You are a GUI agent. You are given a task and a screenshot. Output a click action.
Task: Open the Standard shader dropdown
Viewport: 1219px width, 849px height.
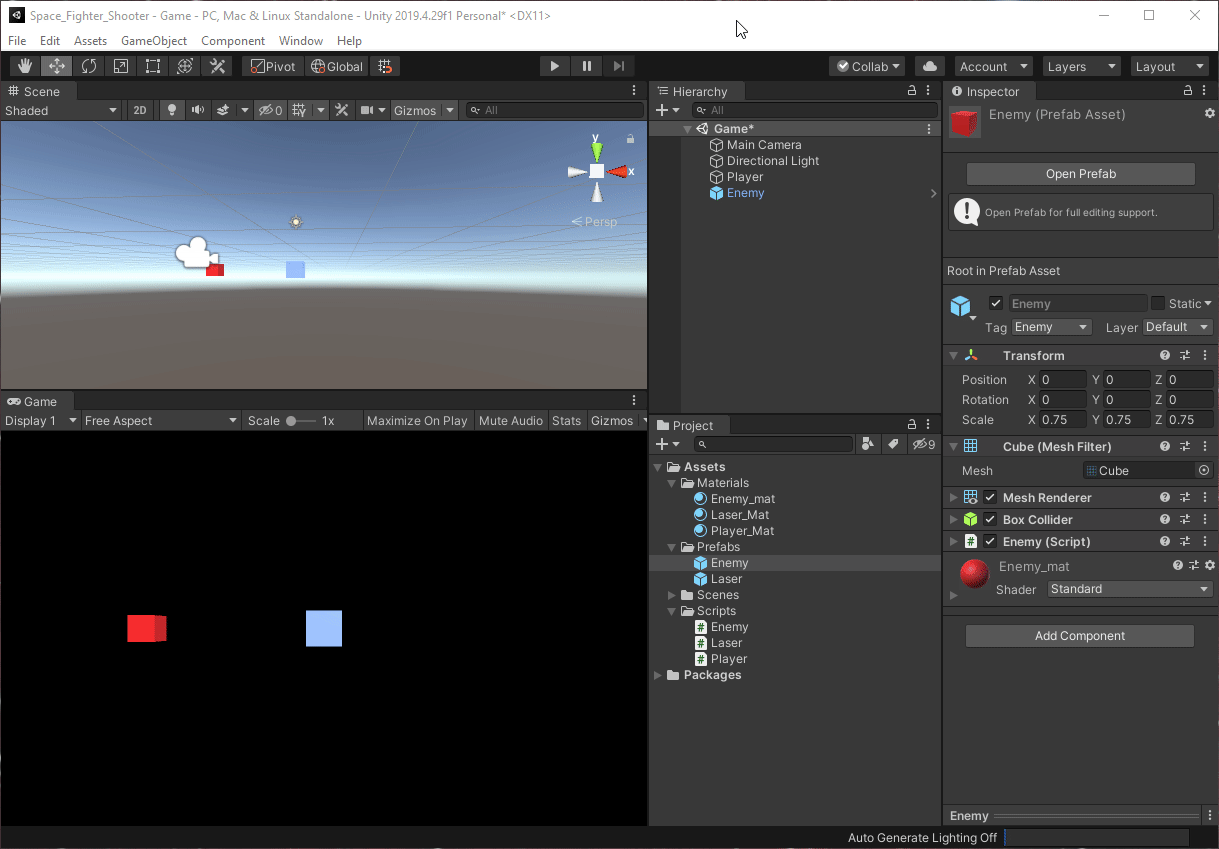tap(1129, 589)
